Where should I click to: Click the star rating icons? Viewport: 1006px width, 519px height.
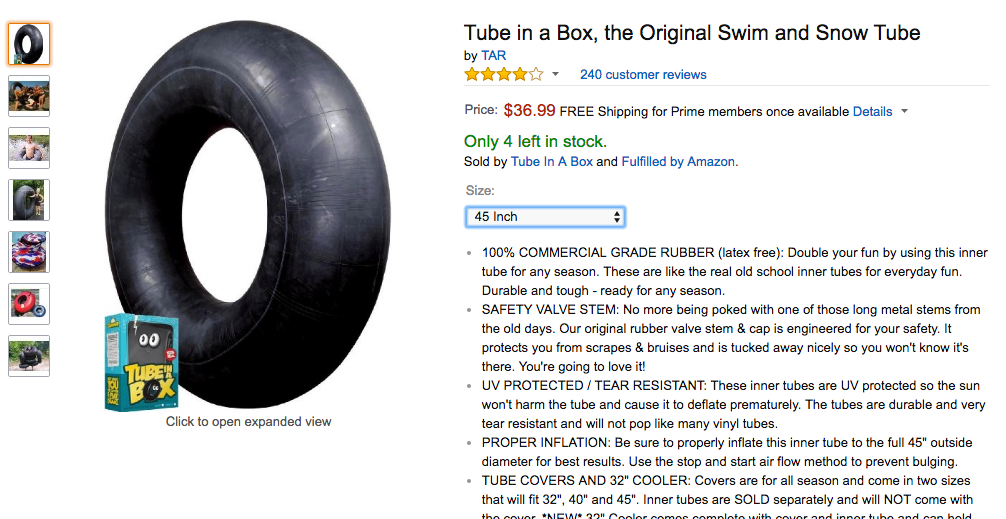point(504,74)
